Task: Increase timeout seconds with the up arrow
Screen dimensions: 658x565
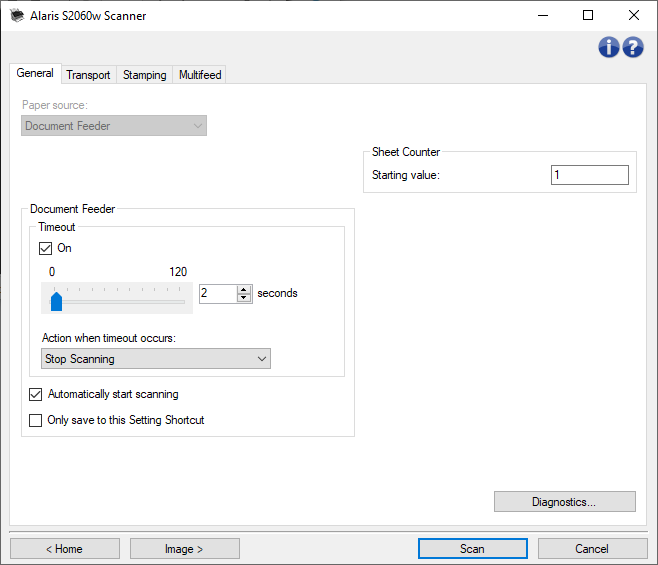Action: 244,289
